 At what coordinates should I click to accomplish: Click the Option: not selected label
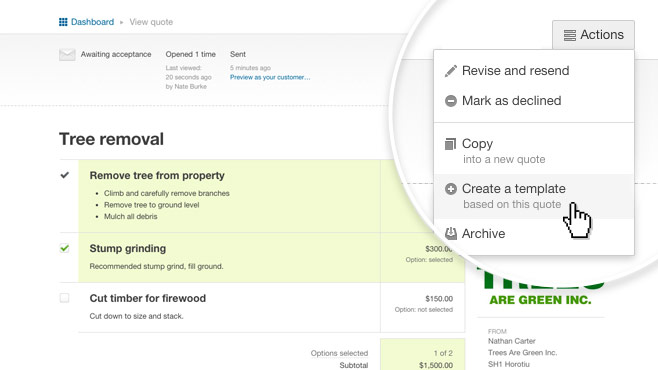click(x=423, y=310)
